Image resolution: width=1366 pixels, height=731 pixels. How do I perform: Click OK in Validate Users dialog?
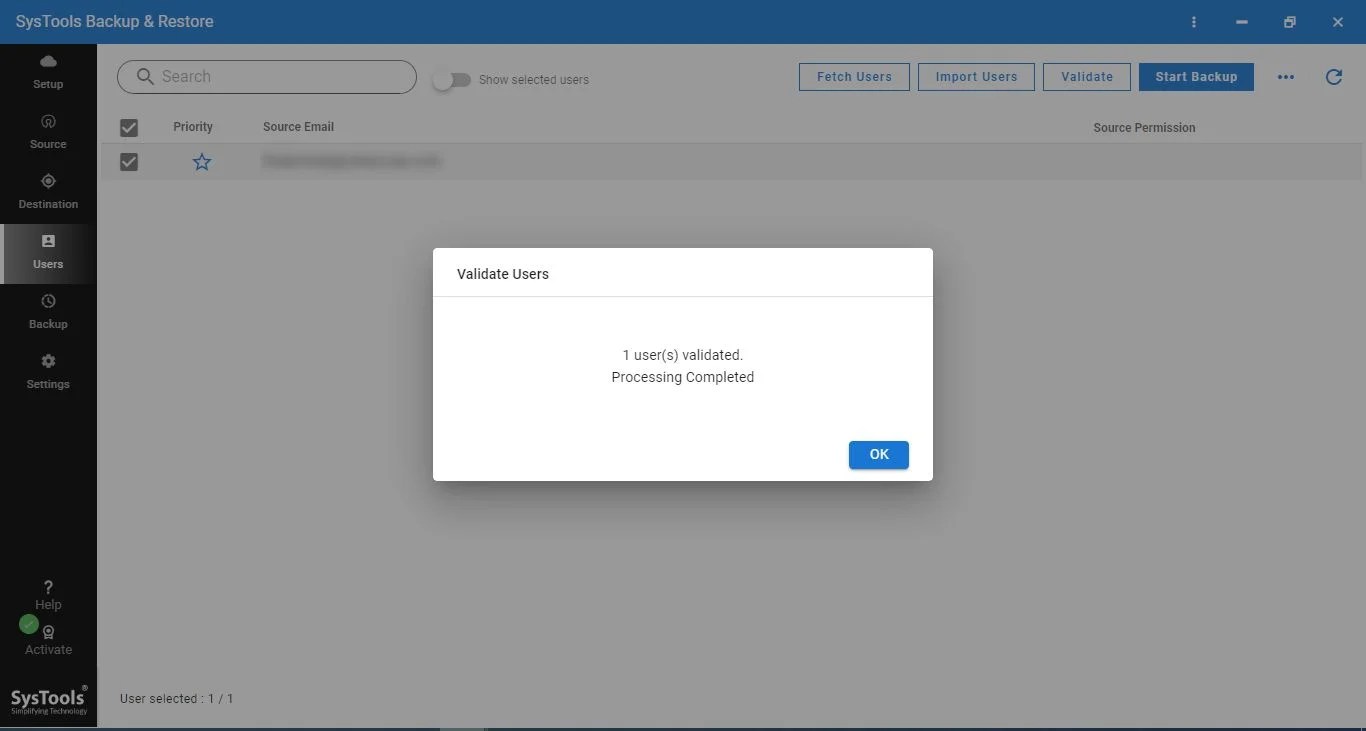pyautogui.click(x=878, y=455)
